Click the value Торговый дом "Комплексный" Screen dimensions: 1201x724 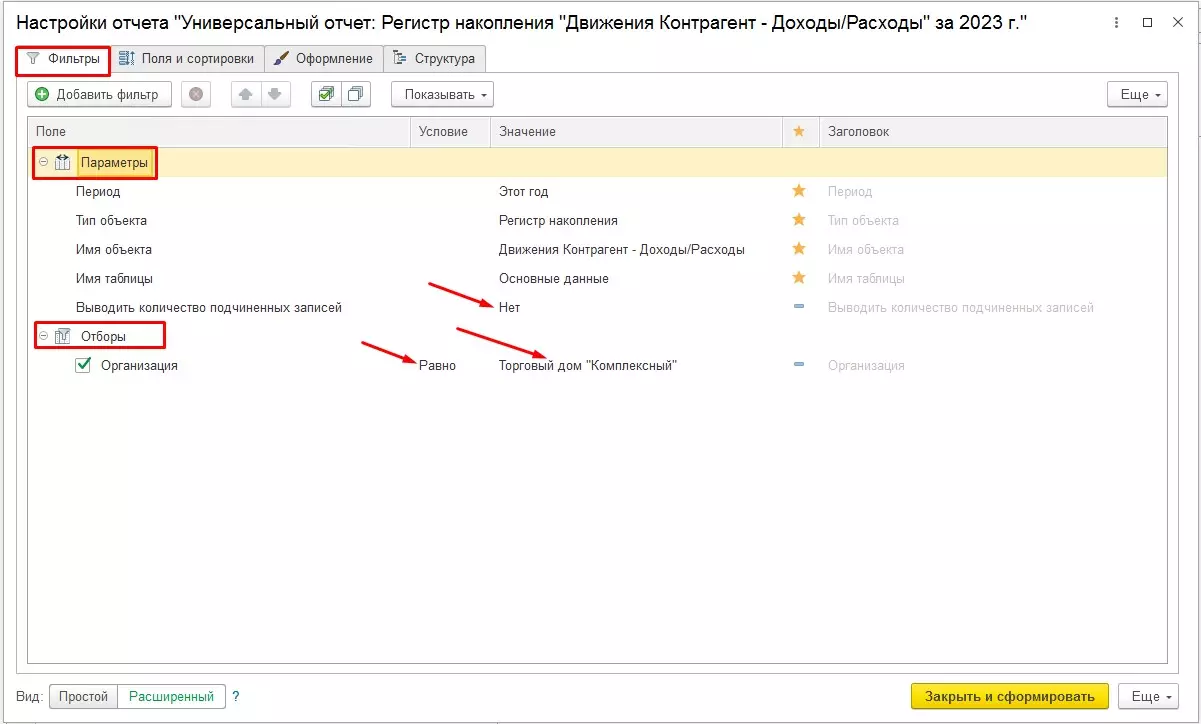(x=588, y=365)
